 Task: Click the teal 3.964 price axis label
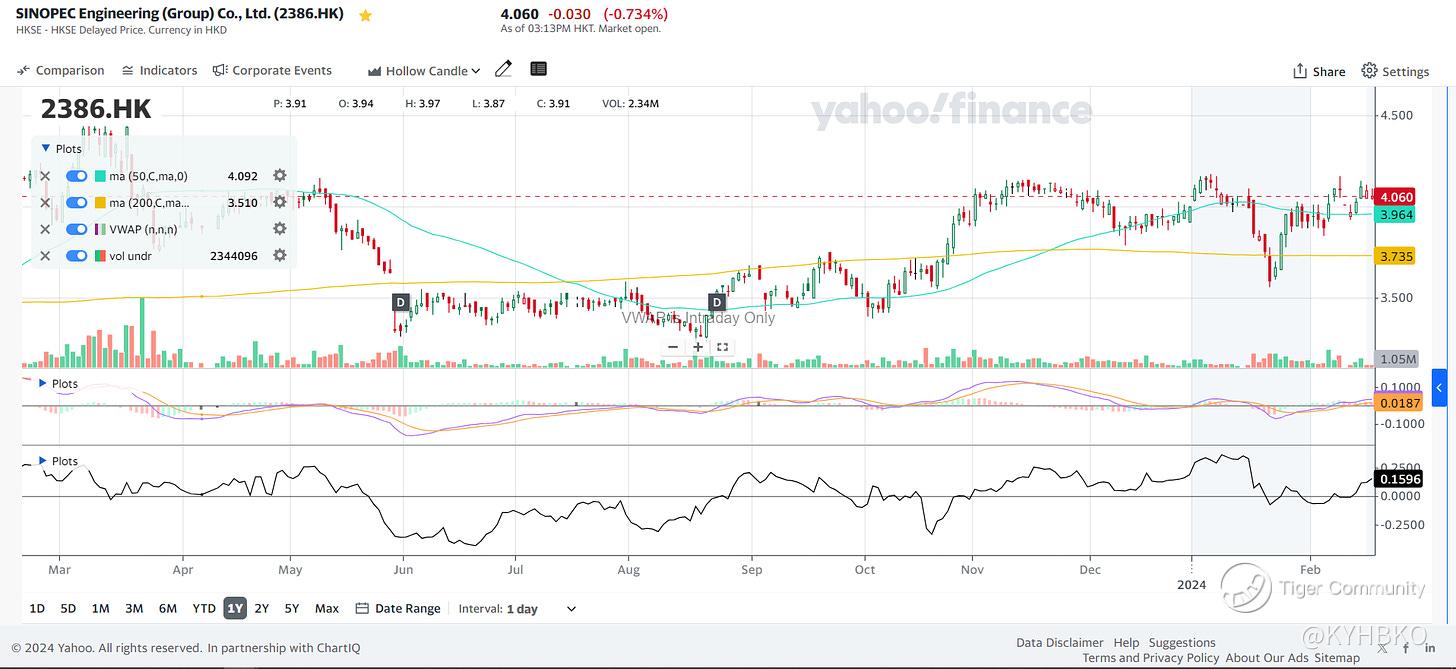point(1396,214)
